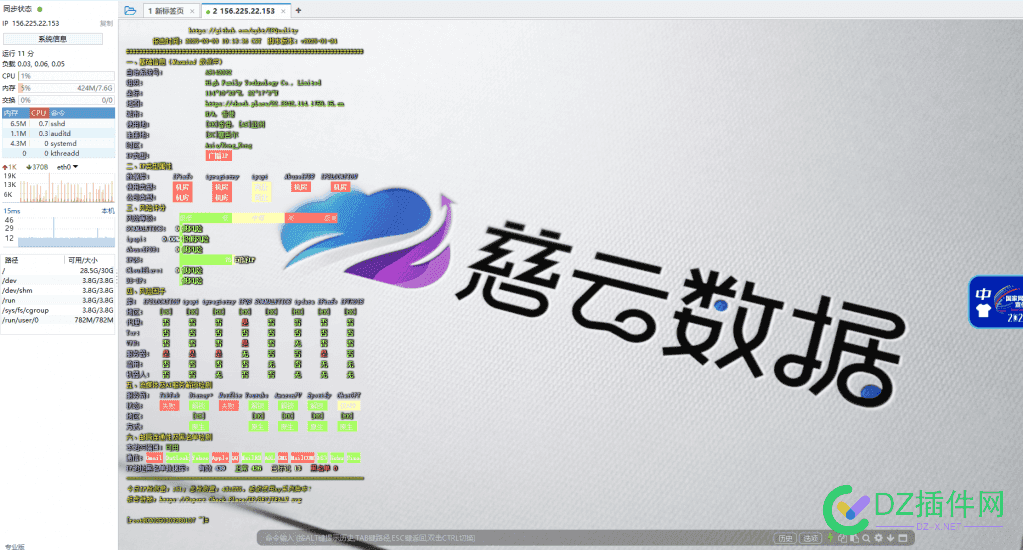Image resolution: width=1023 pixels, height=550 pixels.
Task: Click the 本机 ping target link
Action: (x=108, y=211)
